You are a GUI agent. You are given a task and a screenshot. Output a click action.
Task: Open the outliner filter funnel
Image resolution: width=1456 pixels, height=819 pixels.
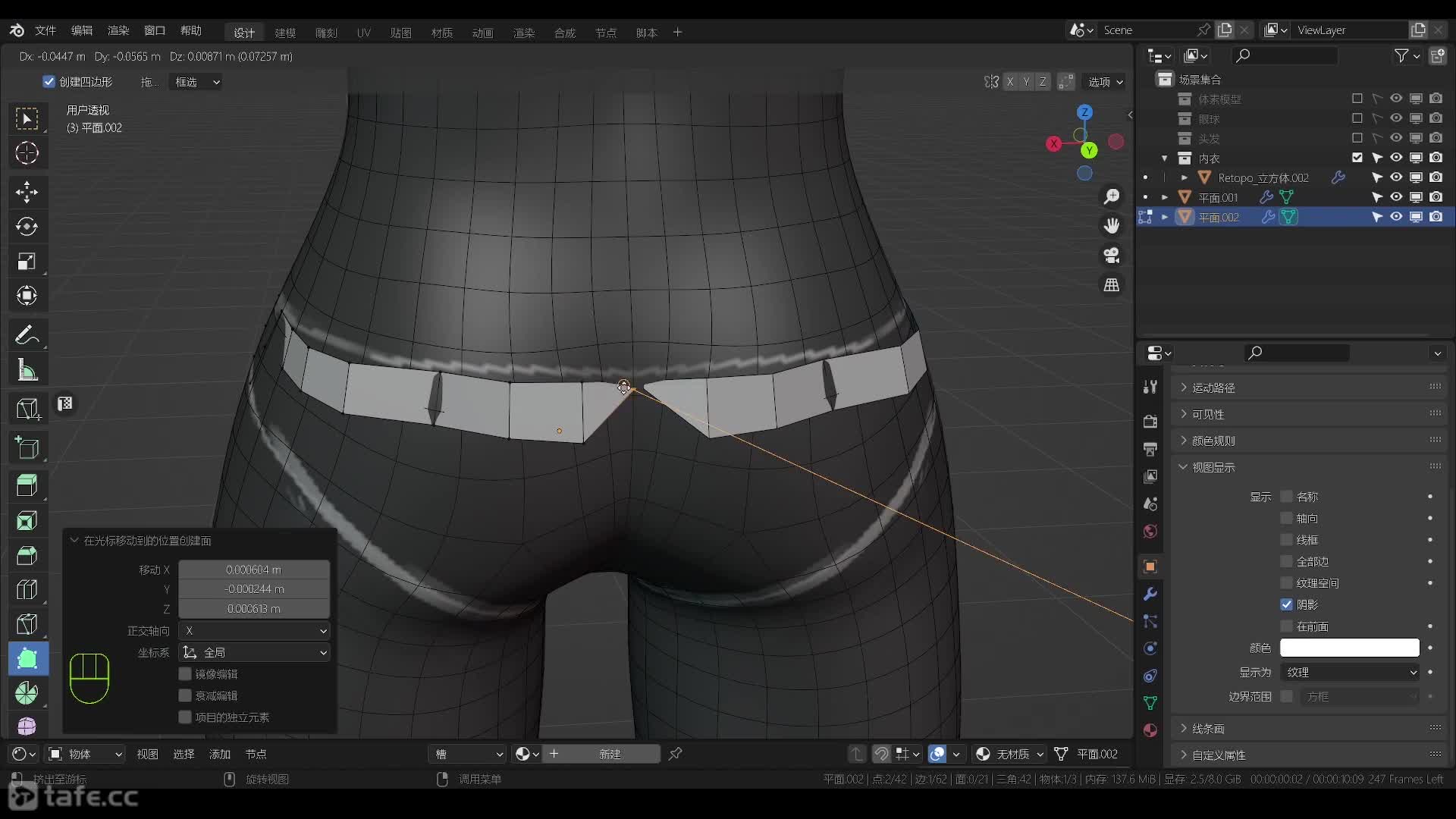(x=1401, y=55)
